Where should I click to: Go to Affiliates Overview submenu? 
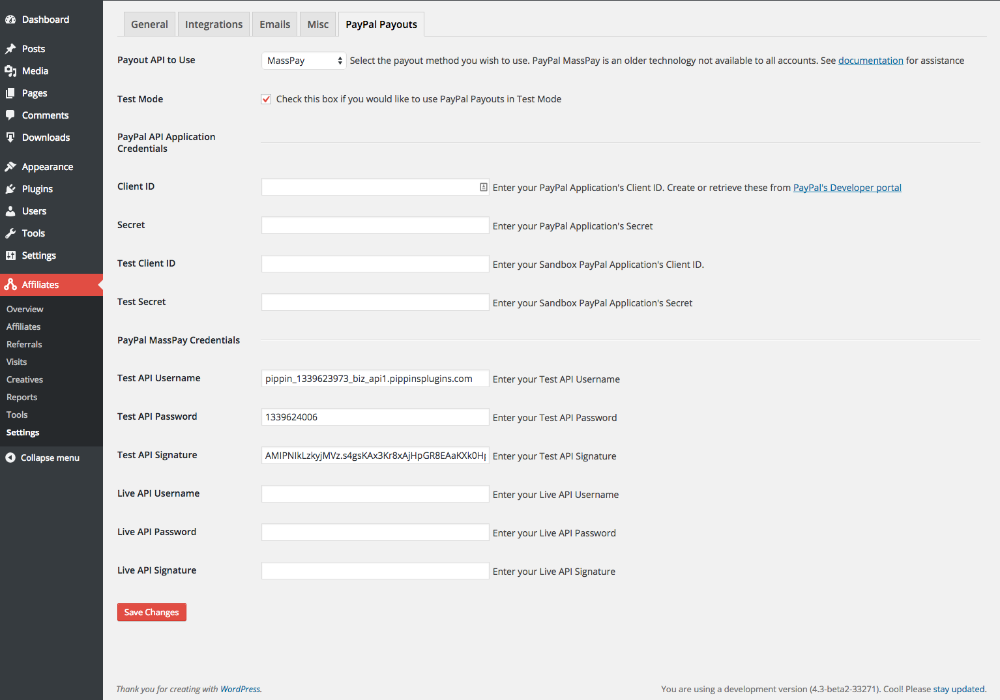tap(25, 309)
